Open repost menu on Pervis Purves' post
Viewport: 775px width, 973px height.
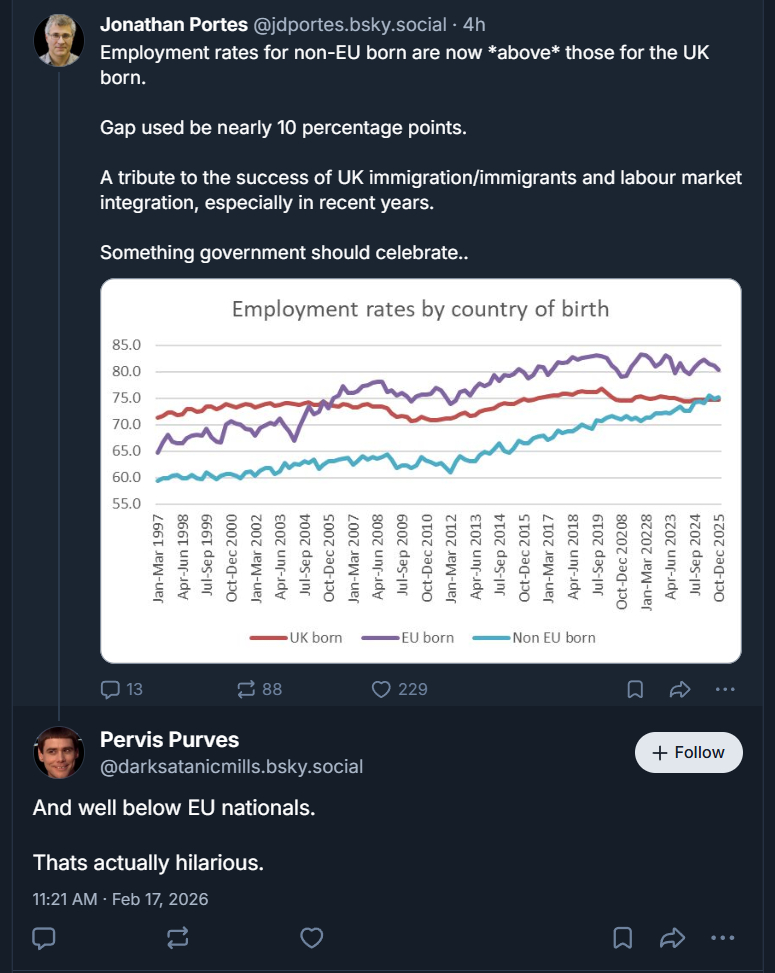[178, 938]
